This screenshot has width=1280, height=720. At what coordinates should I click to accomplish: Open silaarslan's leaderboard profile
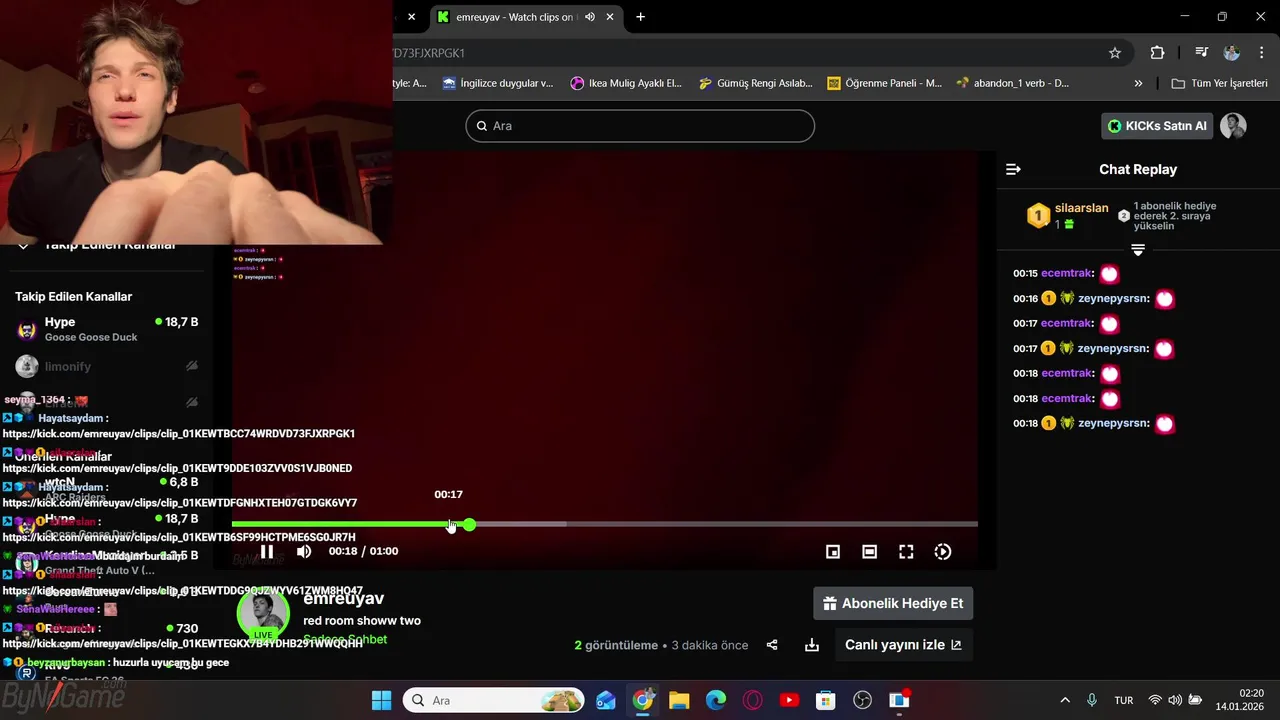tap(1081, 208)
